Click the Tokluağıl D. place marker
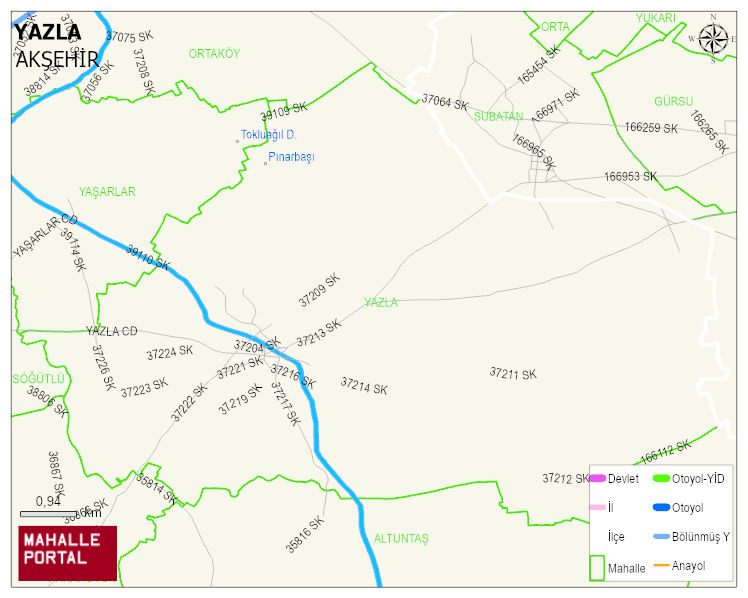748x598 pixels. (238, 142)
